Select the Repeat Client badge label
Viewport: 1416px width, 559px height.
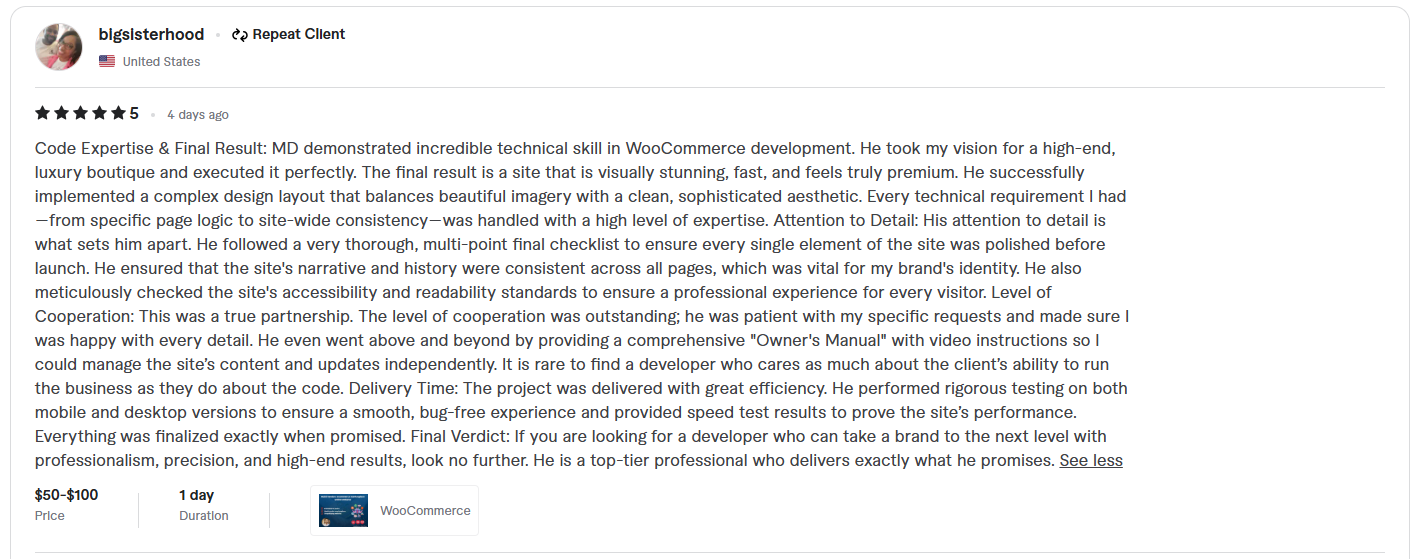[298, 34]
